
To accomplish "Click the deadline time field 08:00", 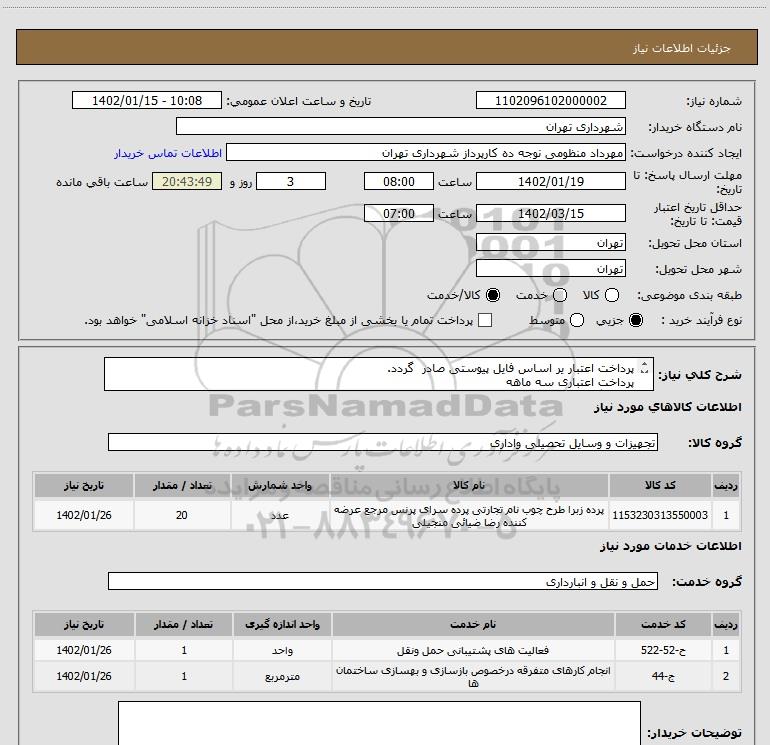I will click(399, 181).
